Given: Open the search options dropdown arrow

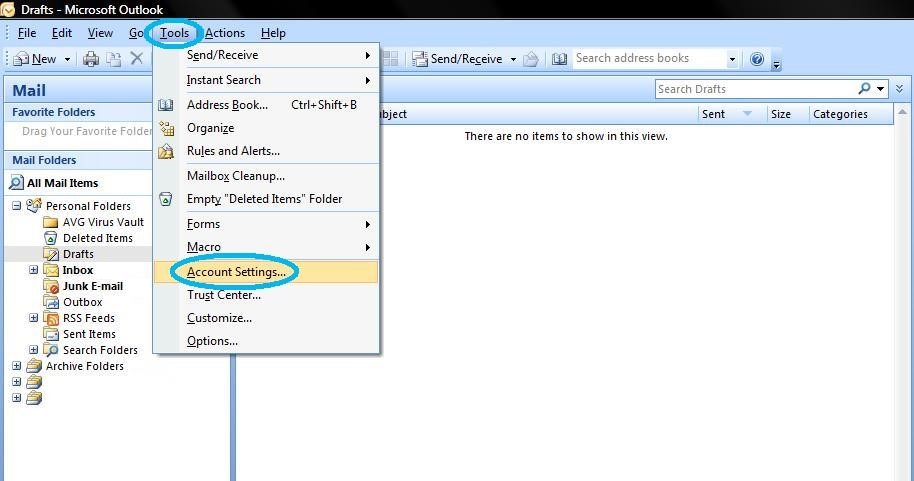Looking at the screenshot, I should pyautogui.click(x=880, y=89).
